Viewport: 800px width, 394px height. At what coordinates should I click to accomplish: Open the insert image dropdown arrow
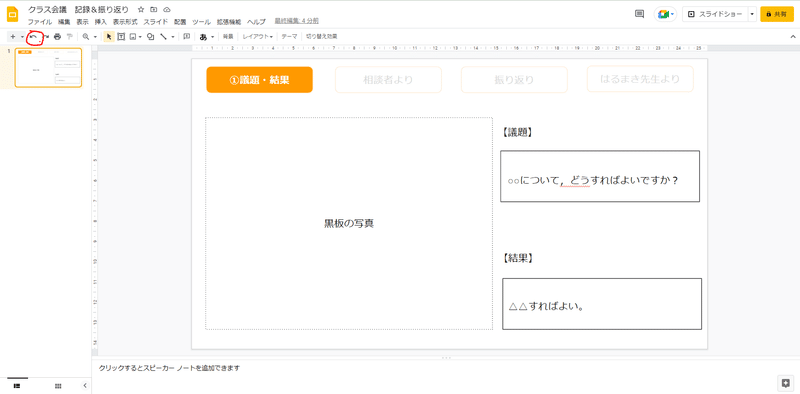[x=140, y=37]
